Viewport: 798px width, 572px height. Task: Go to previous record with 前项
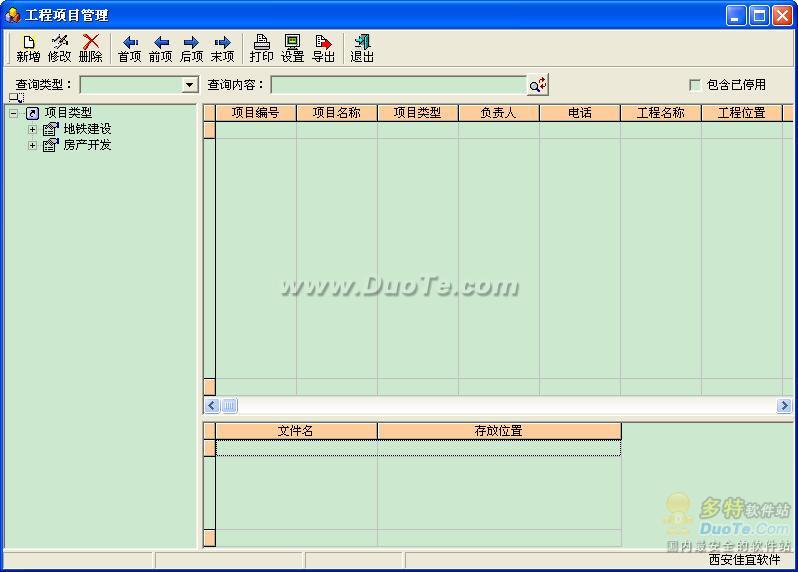click(161, 48)
